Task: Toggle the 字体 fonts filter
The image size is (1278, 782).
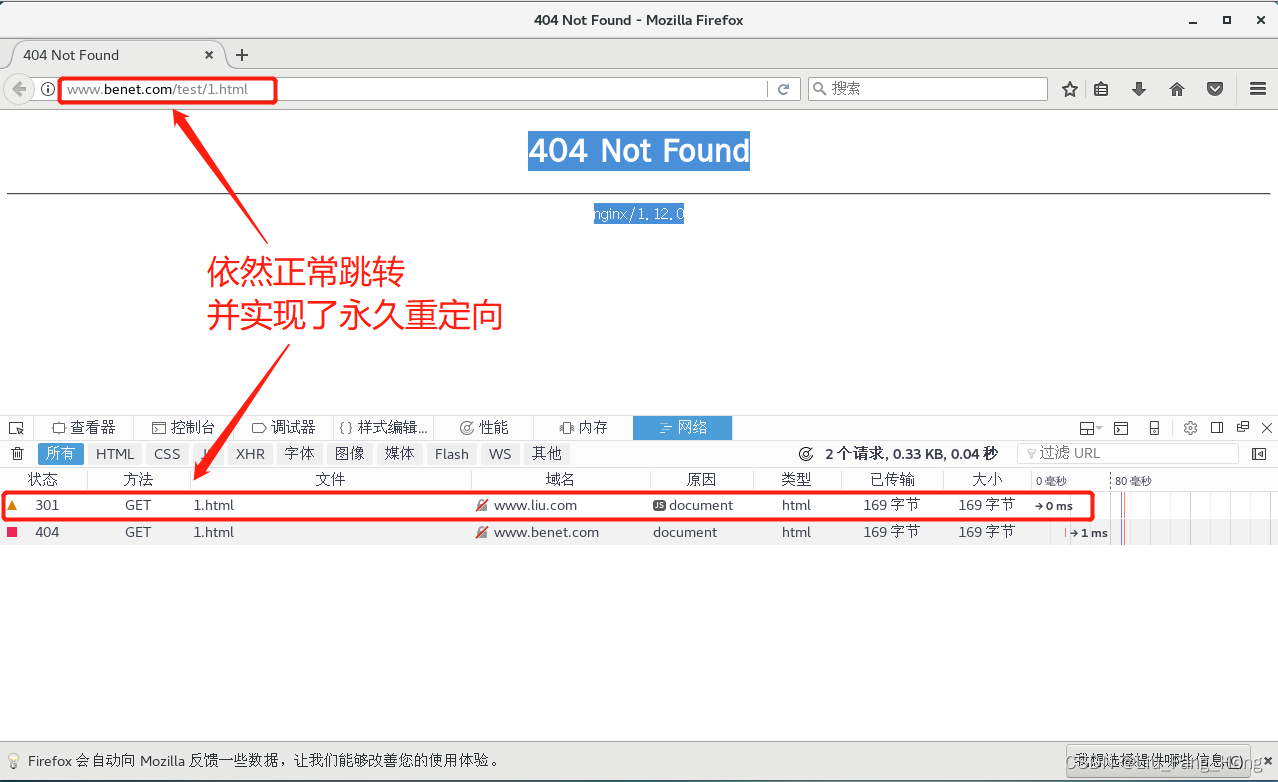Action: 299,454
